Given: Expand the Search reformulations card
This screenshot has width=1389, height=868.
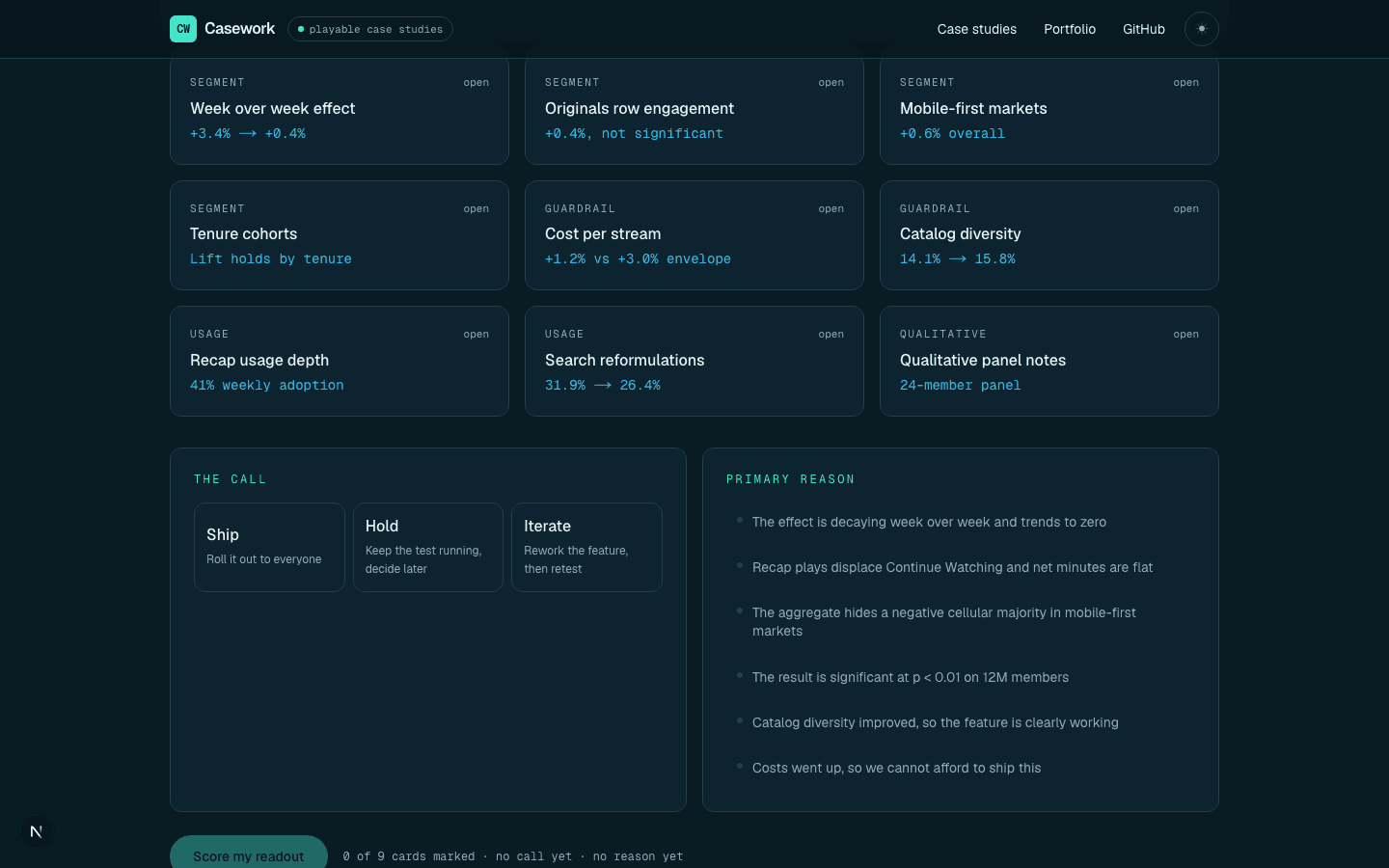Looking at the screenshot, I should pos(694,362).
